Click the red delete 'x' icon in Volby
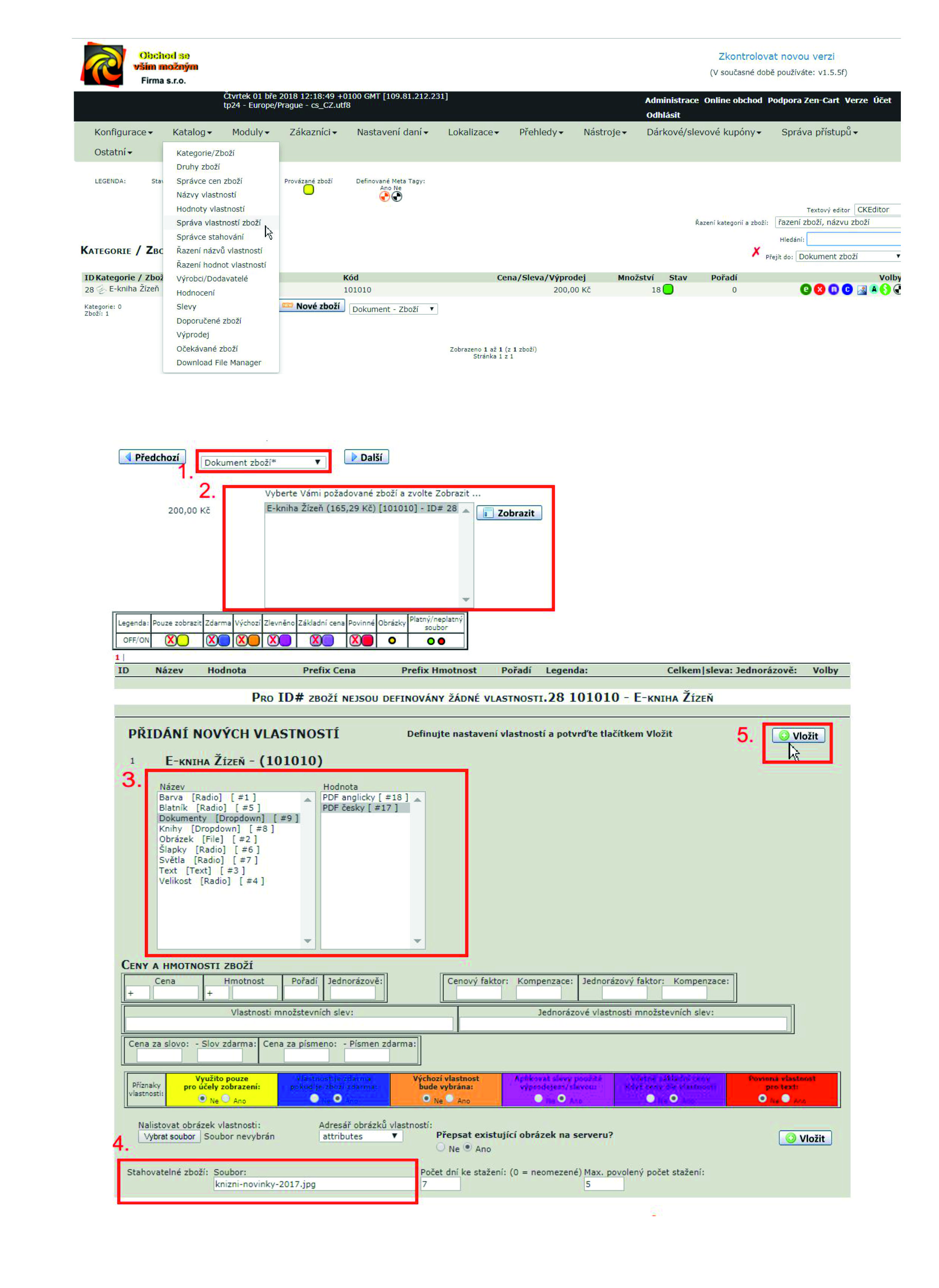Viewport: 939px width, 1288px height. (x=819, y=289)
